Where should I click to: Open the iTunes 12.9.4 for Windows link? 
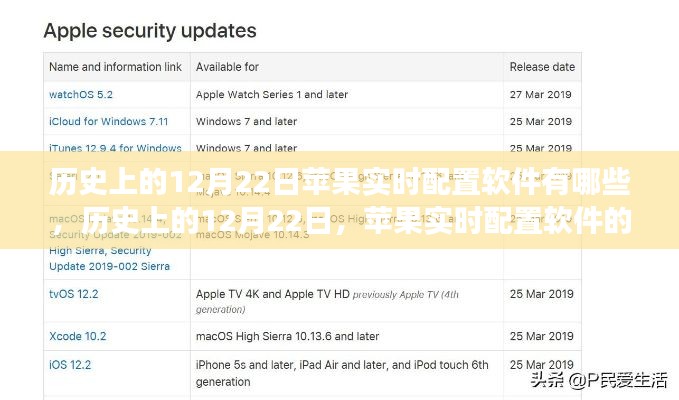(115, 148)
